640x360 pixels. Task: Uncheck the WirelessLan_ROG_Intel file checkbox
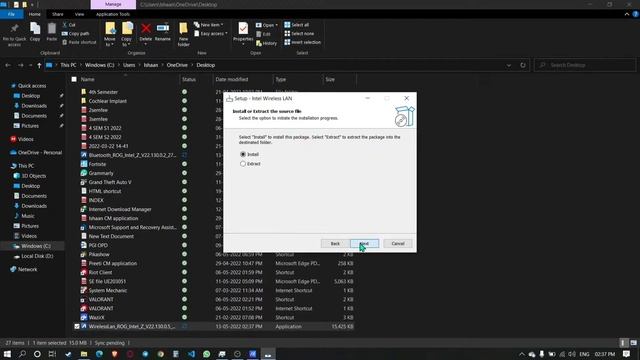77,327
